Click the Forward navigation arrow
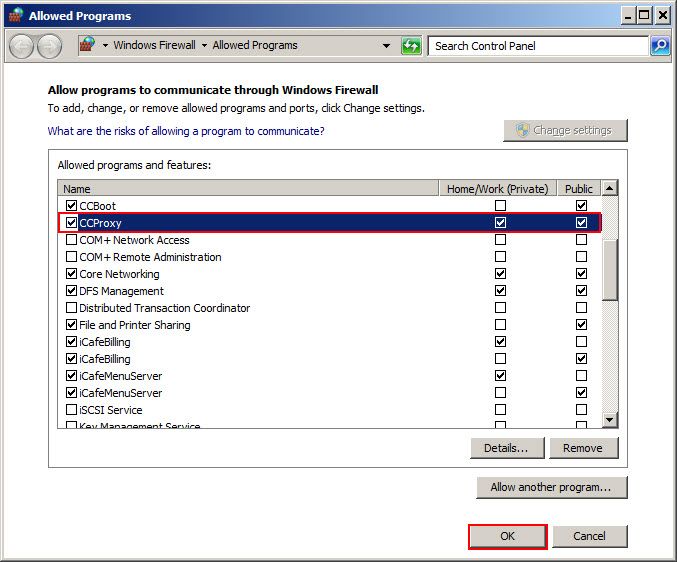 click(49, 46)
